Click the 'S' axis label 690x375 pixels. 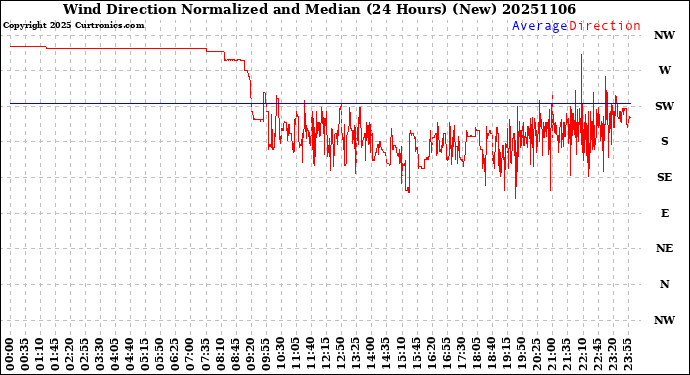tap(664, 141)
